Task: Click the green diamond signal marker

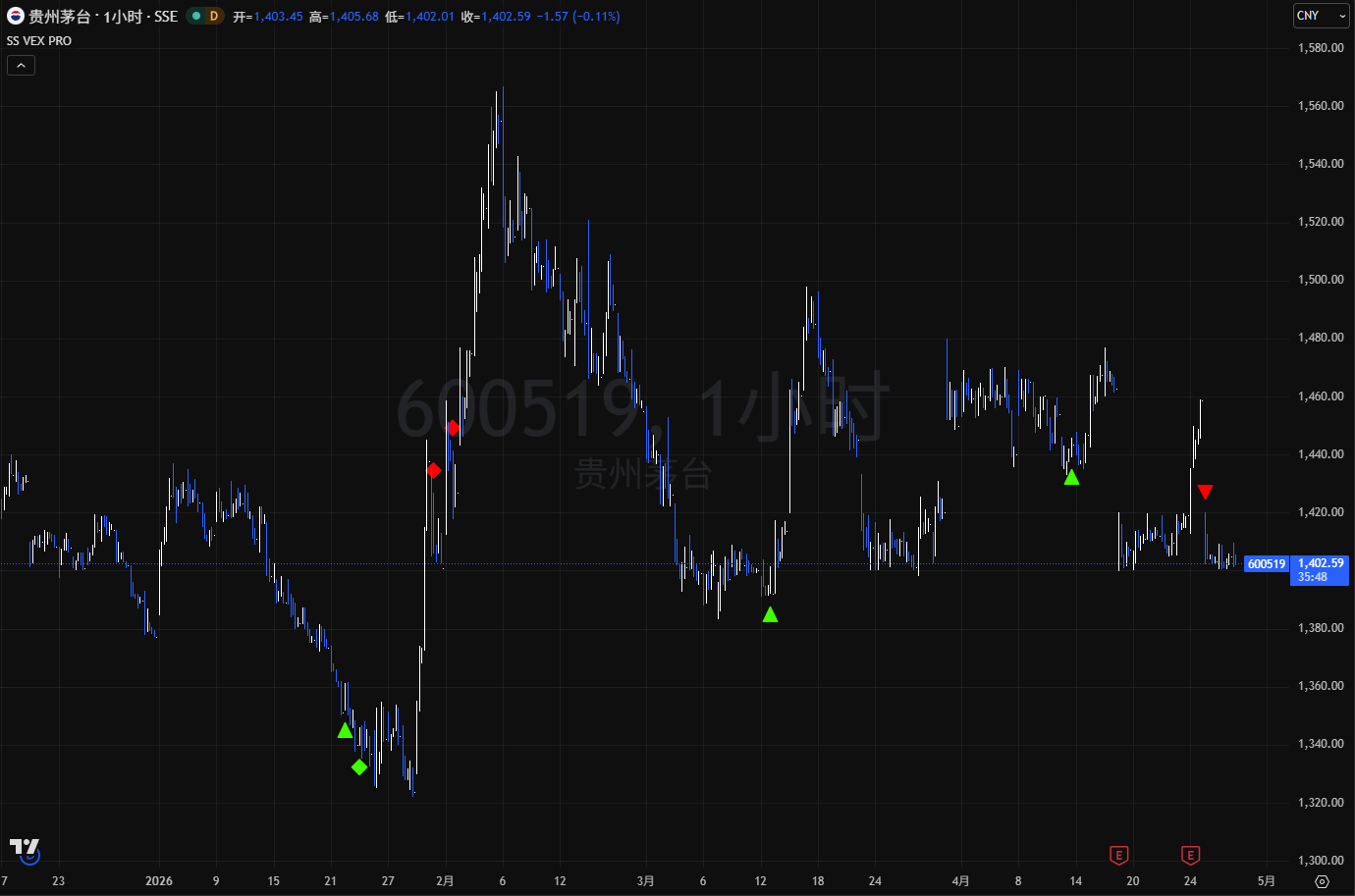Action: tap(359, 766)
